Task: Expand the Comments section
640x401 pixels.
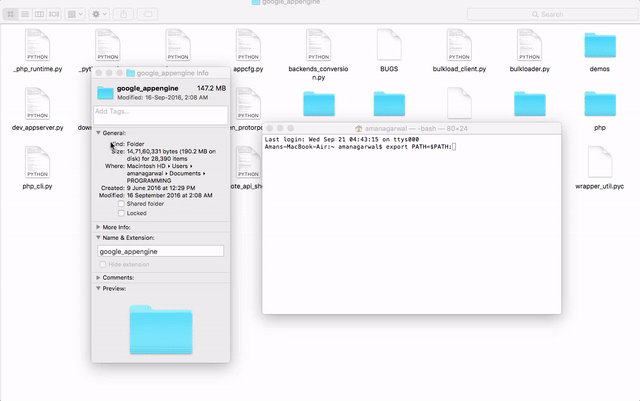Action: tap(98, 277)
